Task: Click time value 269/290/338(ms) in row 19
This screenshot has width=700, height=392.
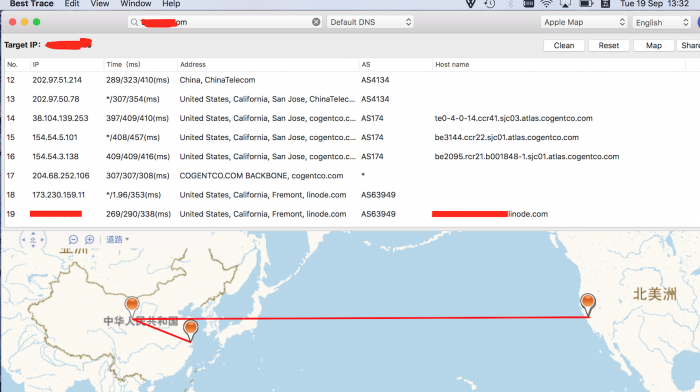Action: 138,214
